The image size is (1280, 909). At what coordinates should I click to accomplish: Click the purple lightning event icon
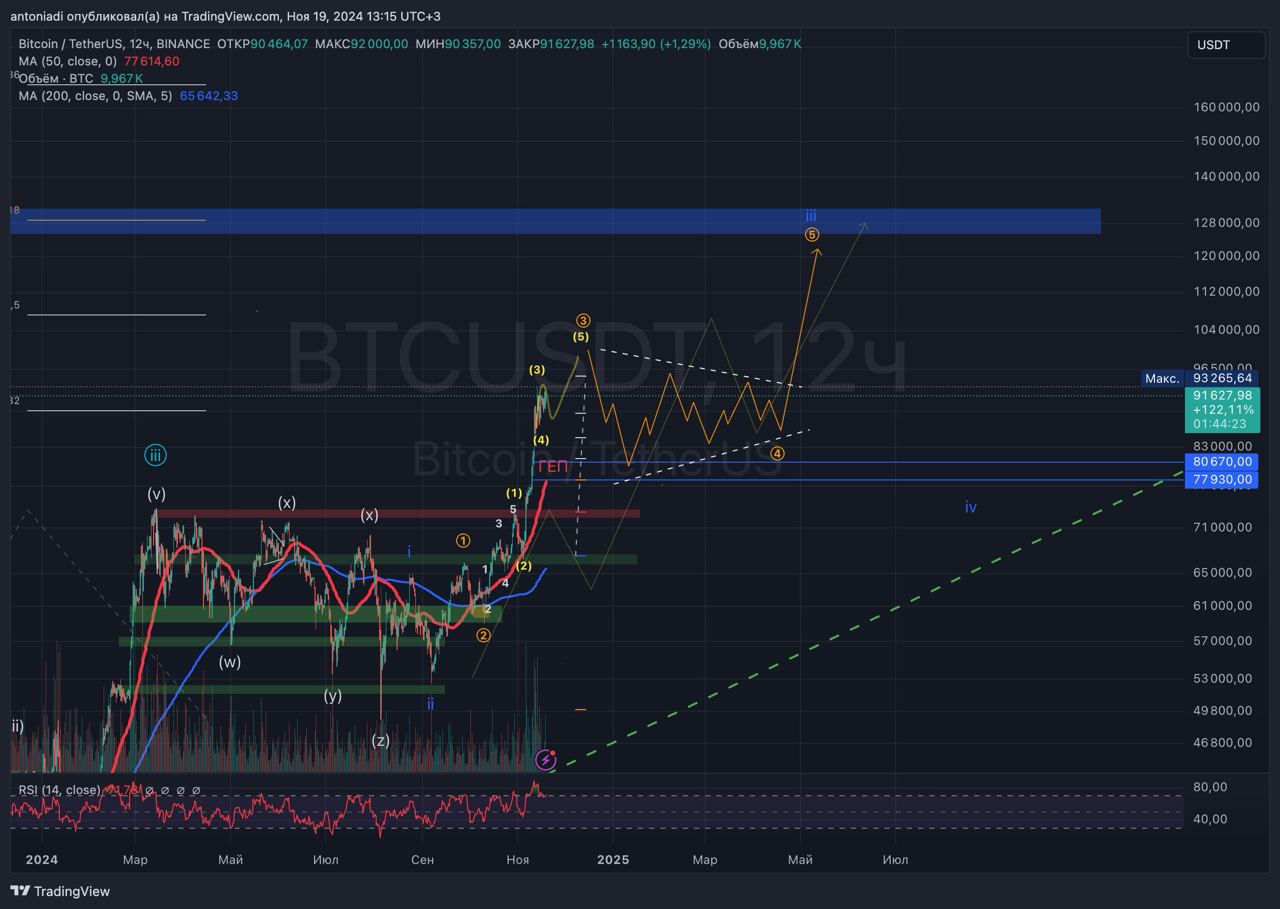tap(546, 759)
